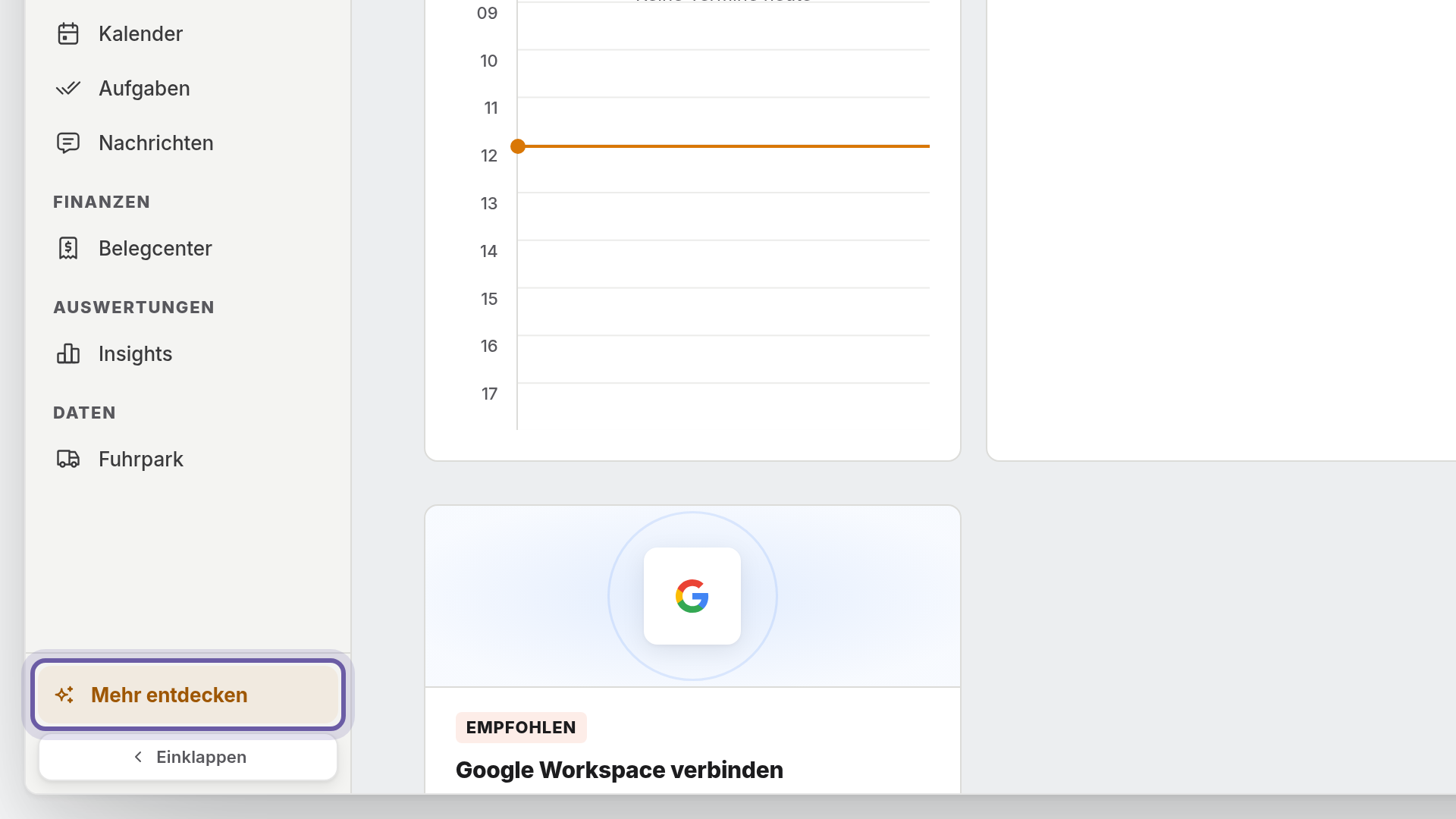Click the sparkle icon in Mehr entdecken
This screenshot has width=1456, height=819.
(64, 695)
